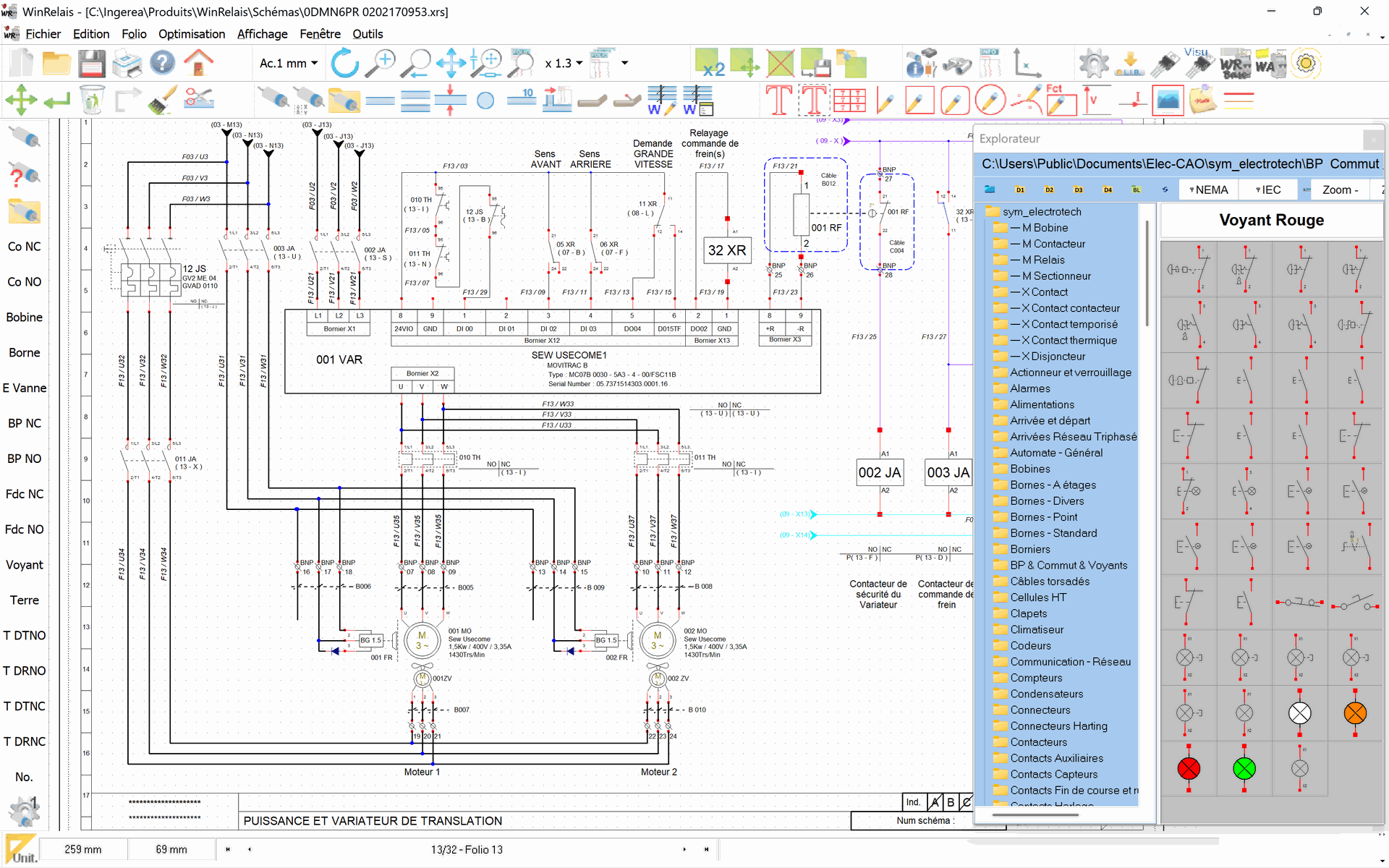Click the paintbrush tool icon

tap(163, 100)
